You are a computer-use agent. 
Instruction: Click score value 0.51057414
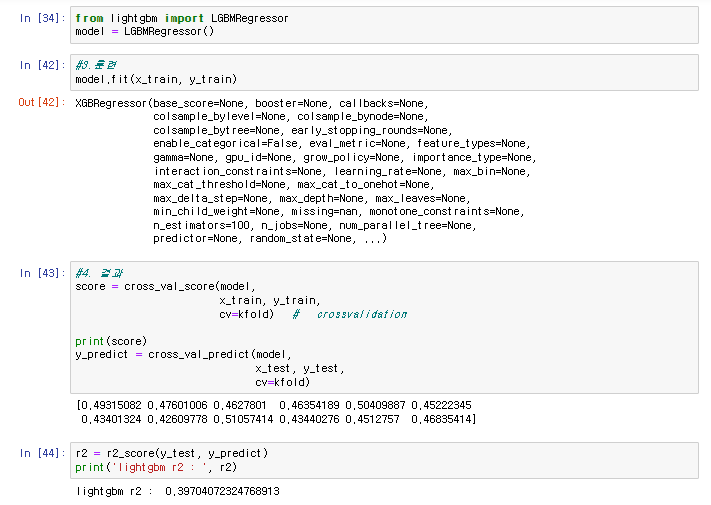pos(243,419)
